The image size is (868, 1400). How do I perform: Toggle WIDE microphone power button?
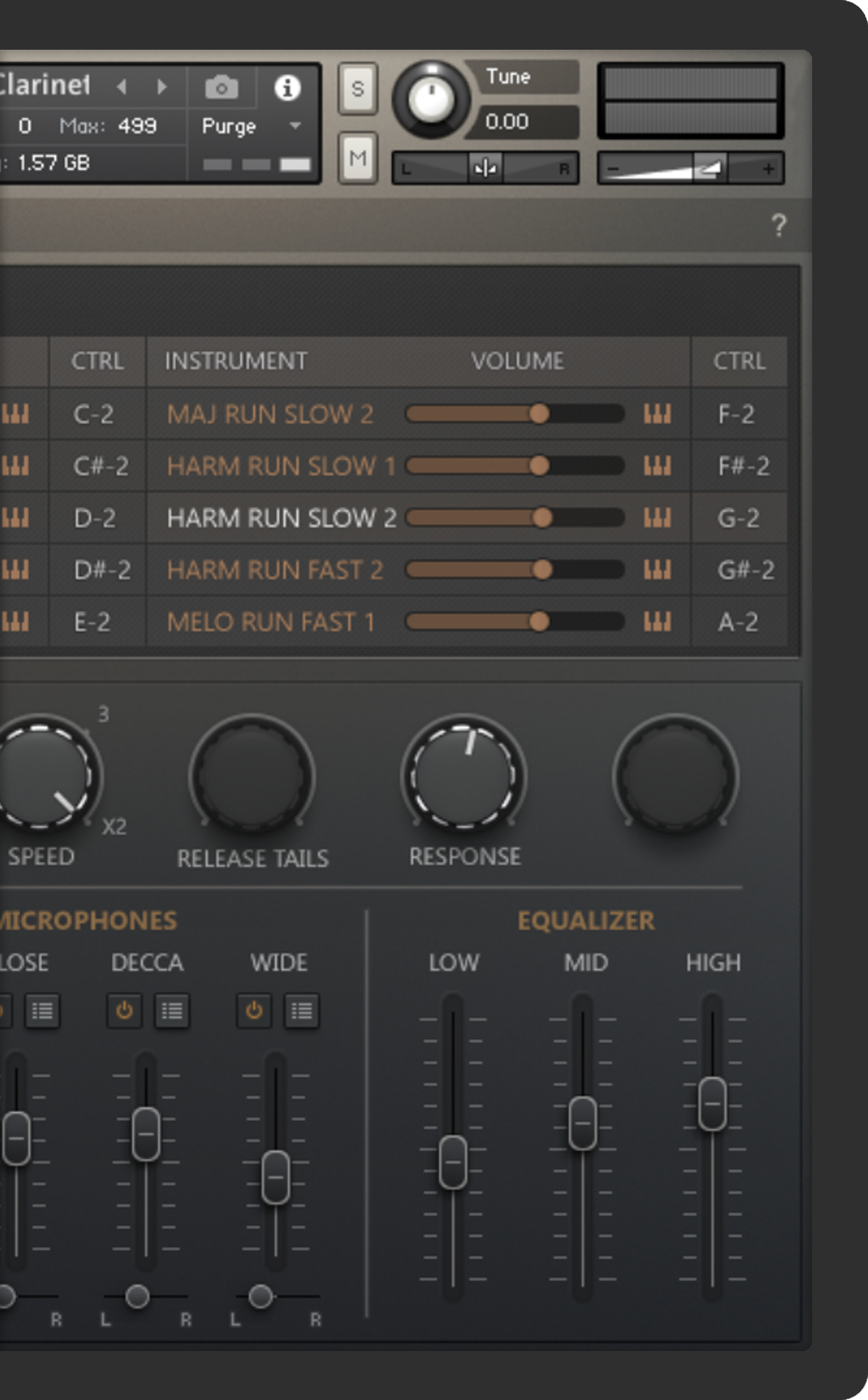[254, 1011]
